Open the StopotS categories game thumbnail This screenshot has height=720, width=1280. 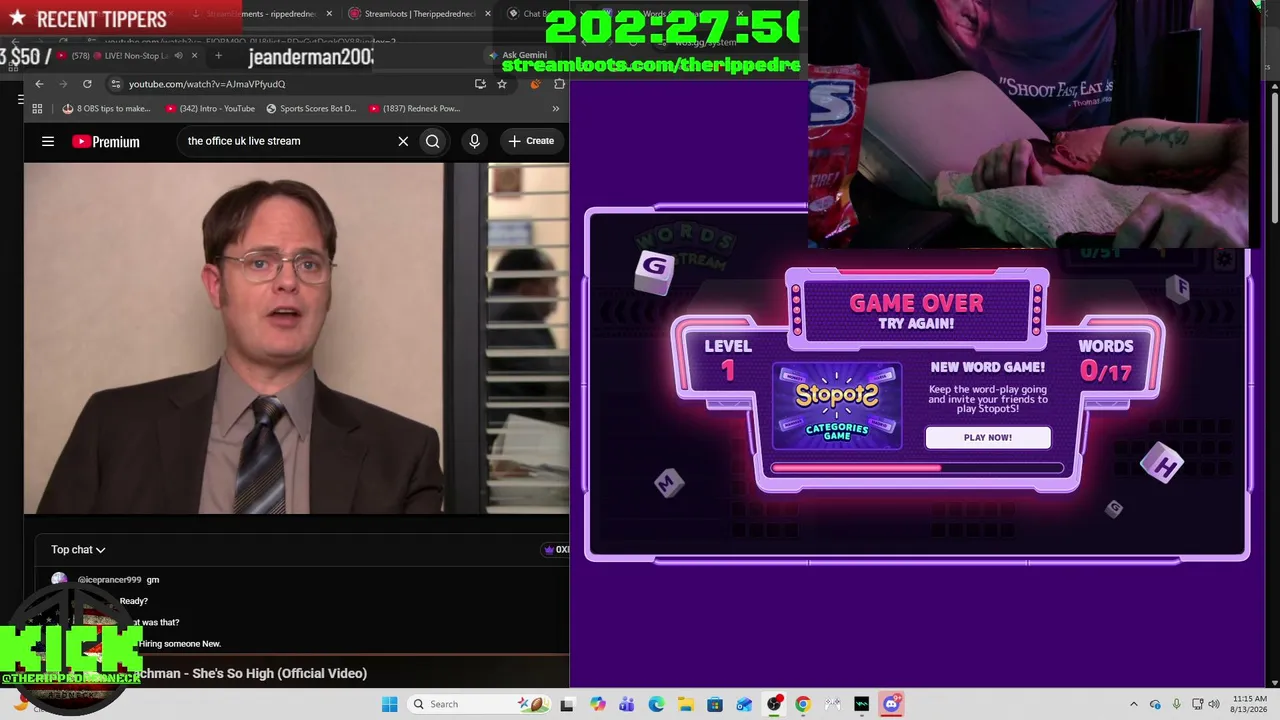coord(837,406)
